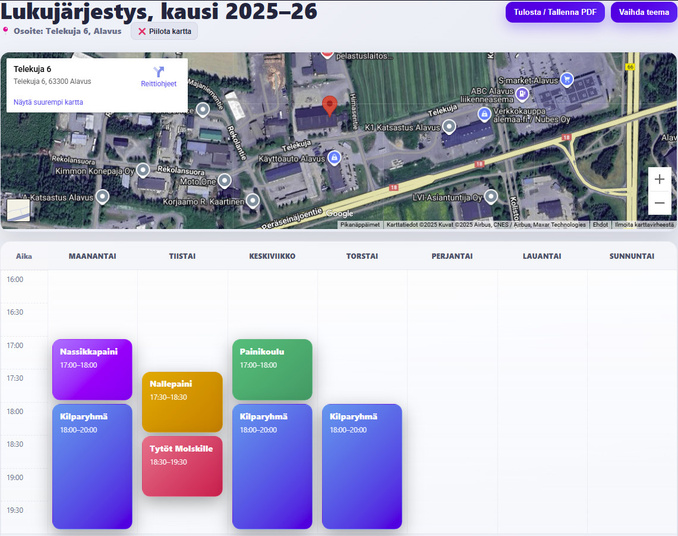Open Nassikkapaini Monday 17:00 class
This screenshot has width=678, height=536.
tap(92, 369)
